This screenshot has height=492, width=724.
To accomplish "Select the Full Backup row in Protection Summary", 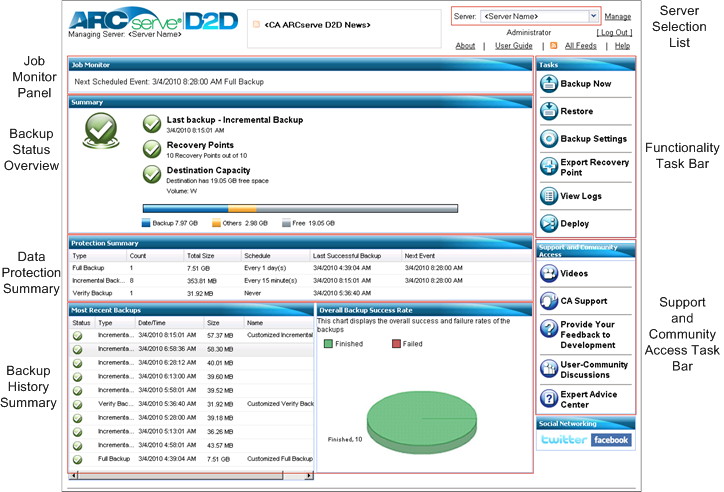I will click(300, 268).
